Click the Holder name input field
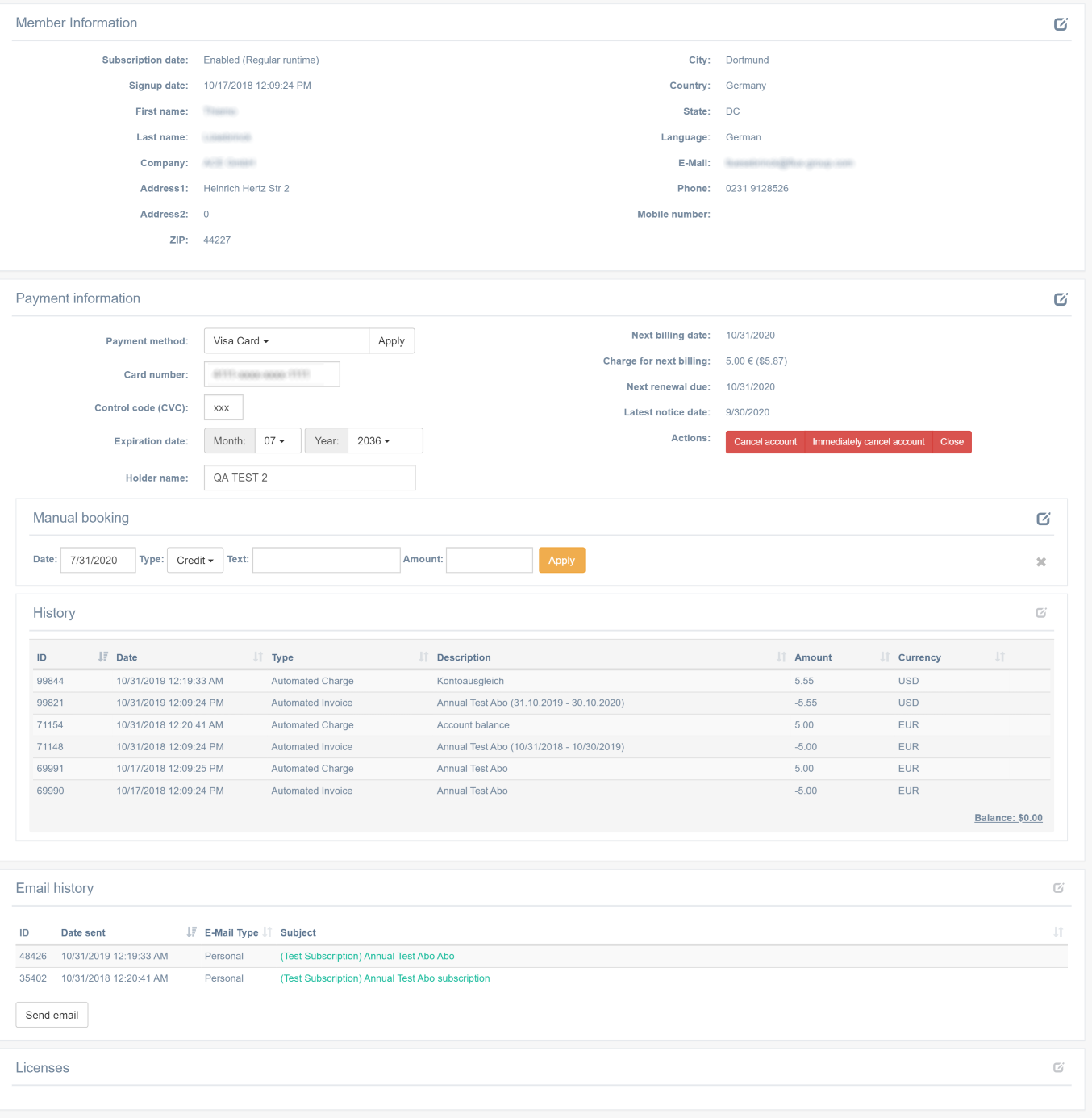Screen dimensions: 1092x1118 click(x=310, y=478)
